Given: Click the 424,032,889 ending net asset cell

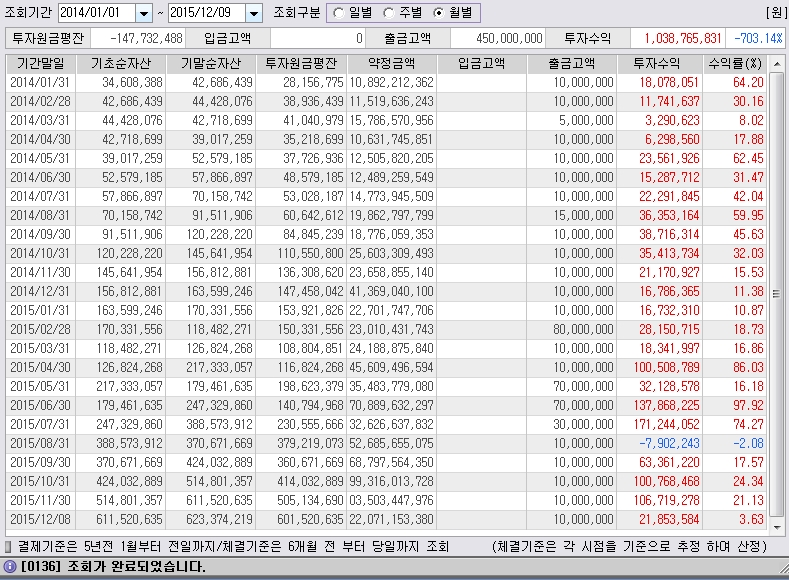Looking at the screenshot, I should coord(211,462).
